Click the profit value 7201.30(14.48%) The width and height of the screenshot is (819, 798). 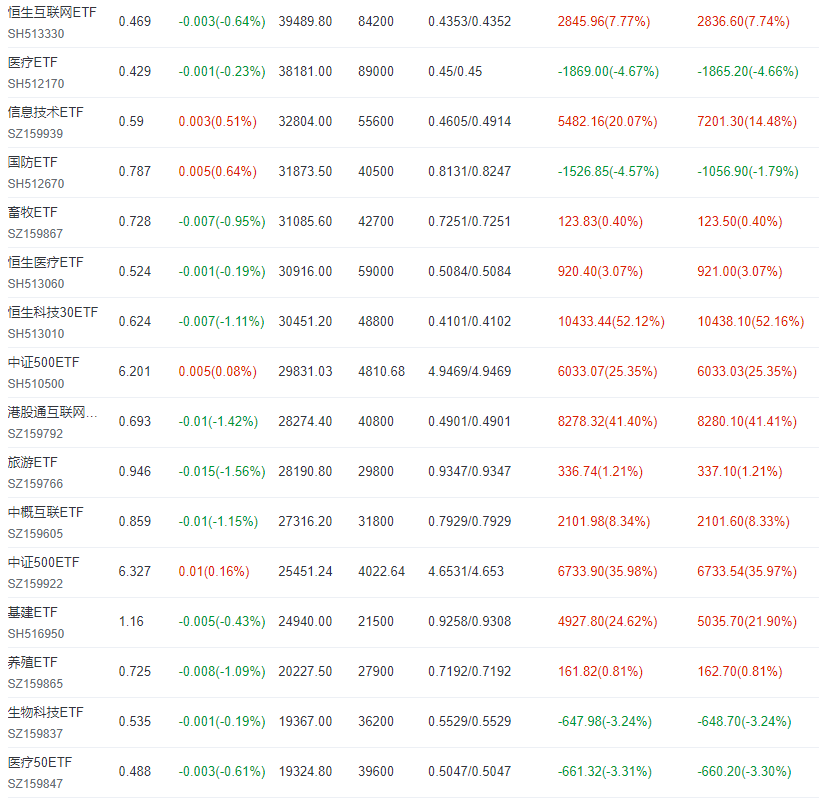pos(747,122)
